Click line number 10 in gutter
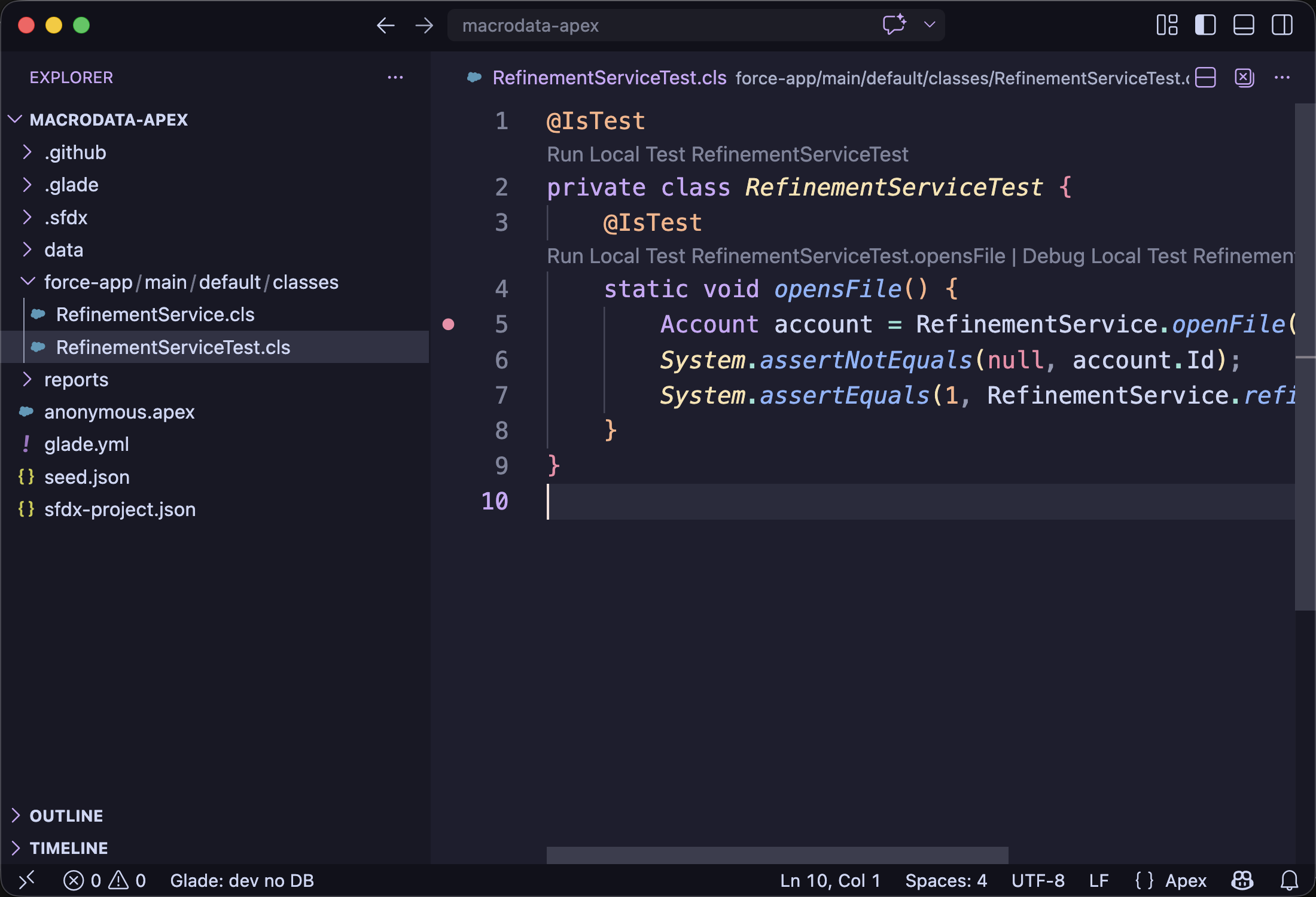Image resolution: width=1316 pixels, height=897 pixels. pos(494,501)
